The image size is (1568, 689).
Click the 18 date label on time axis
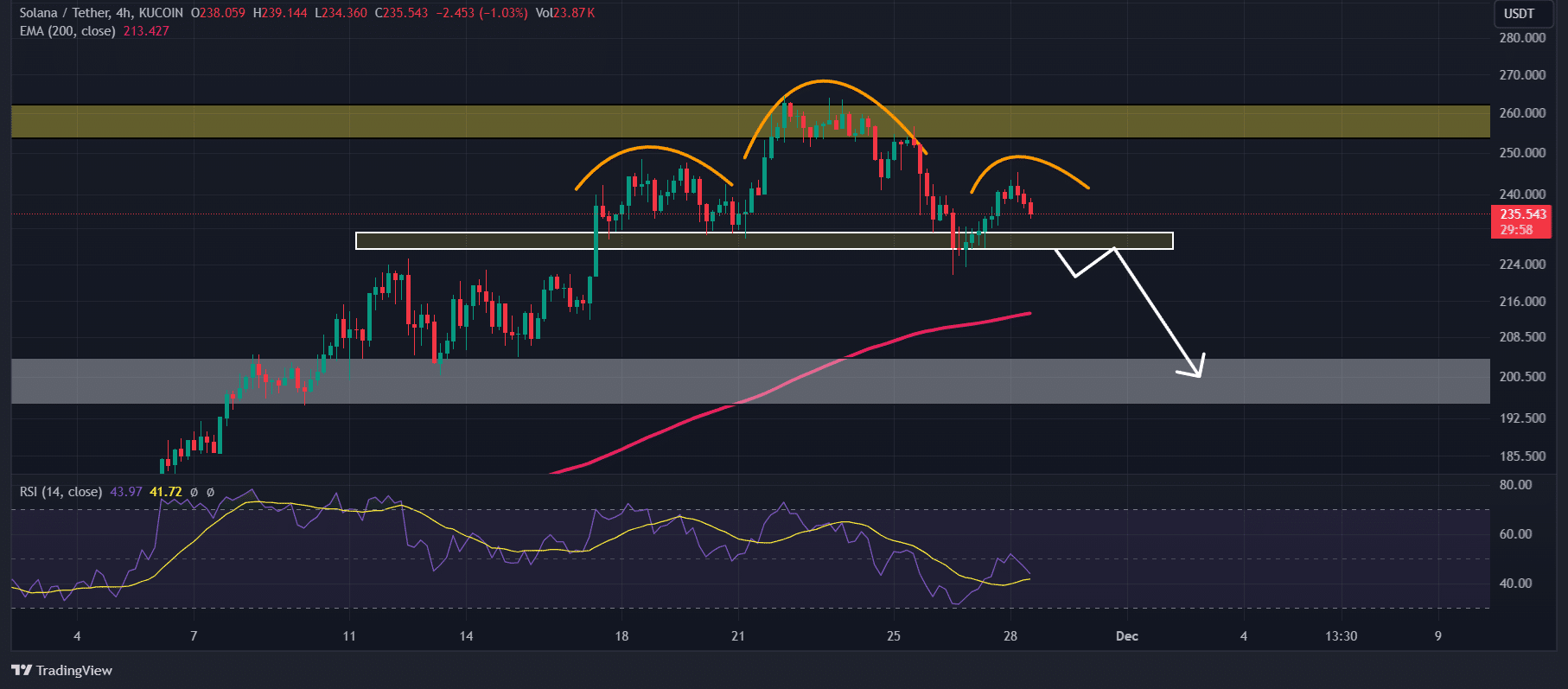coord(621,636)
